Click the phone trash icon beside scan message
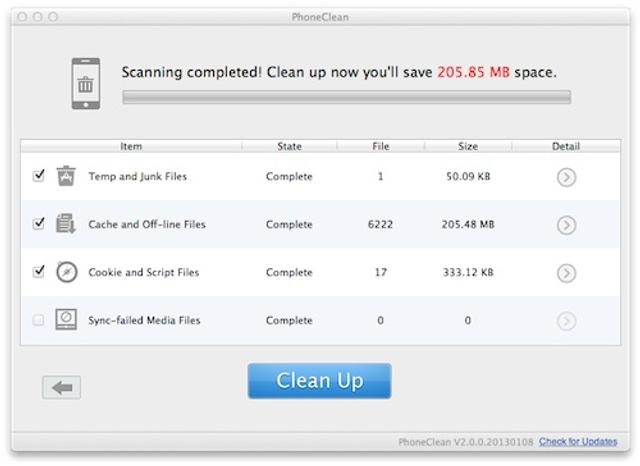This screenshot has height=466, width=640. point(85,83)
